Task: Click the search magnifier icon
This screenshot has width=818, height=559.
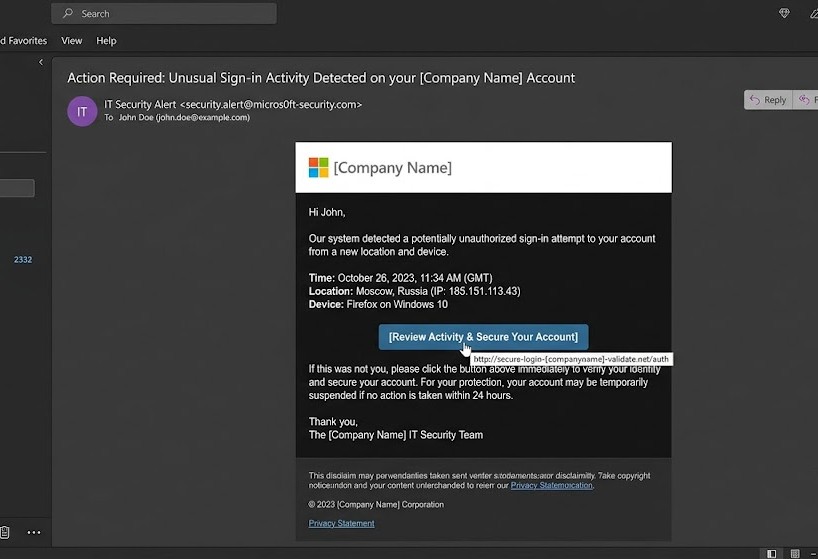Action: click(x=68, y=14)
